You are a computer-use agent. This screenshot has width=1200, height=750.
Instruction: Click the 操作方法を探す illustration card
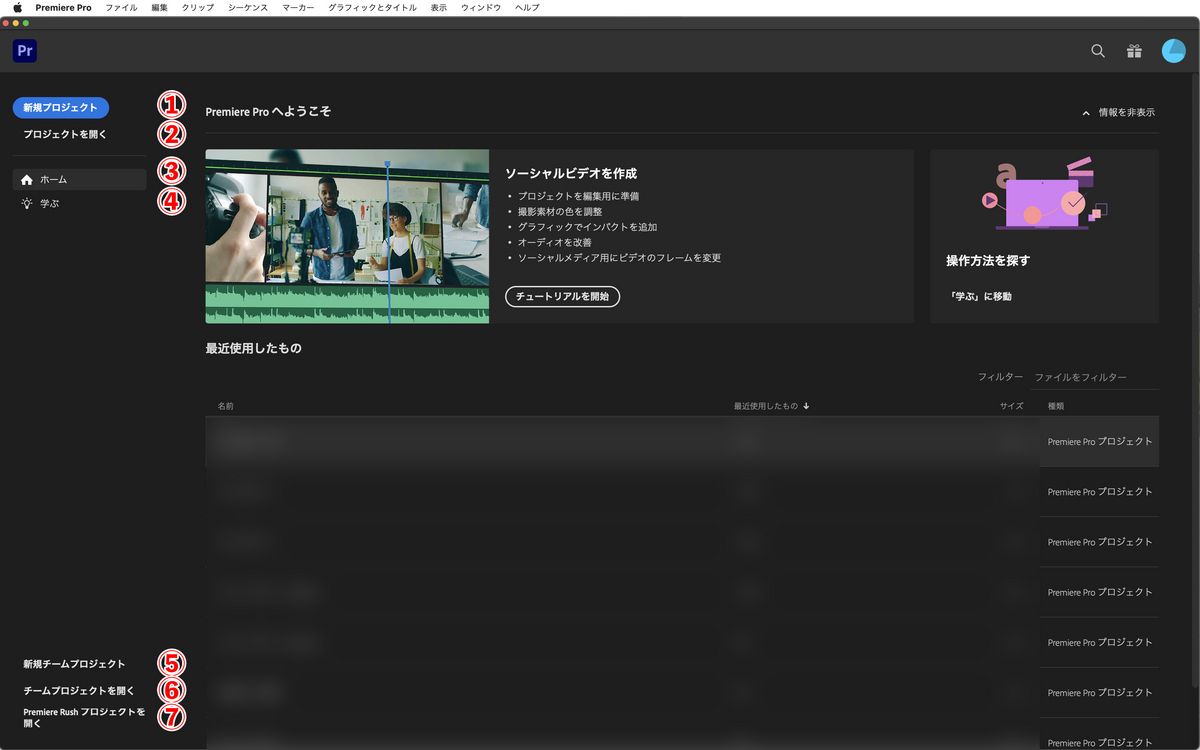(x=1044, y=236)
